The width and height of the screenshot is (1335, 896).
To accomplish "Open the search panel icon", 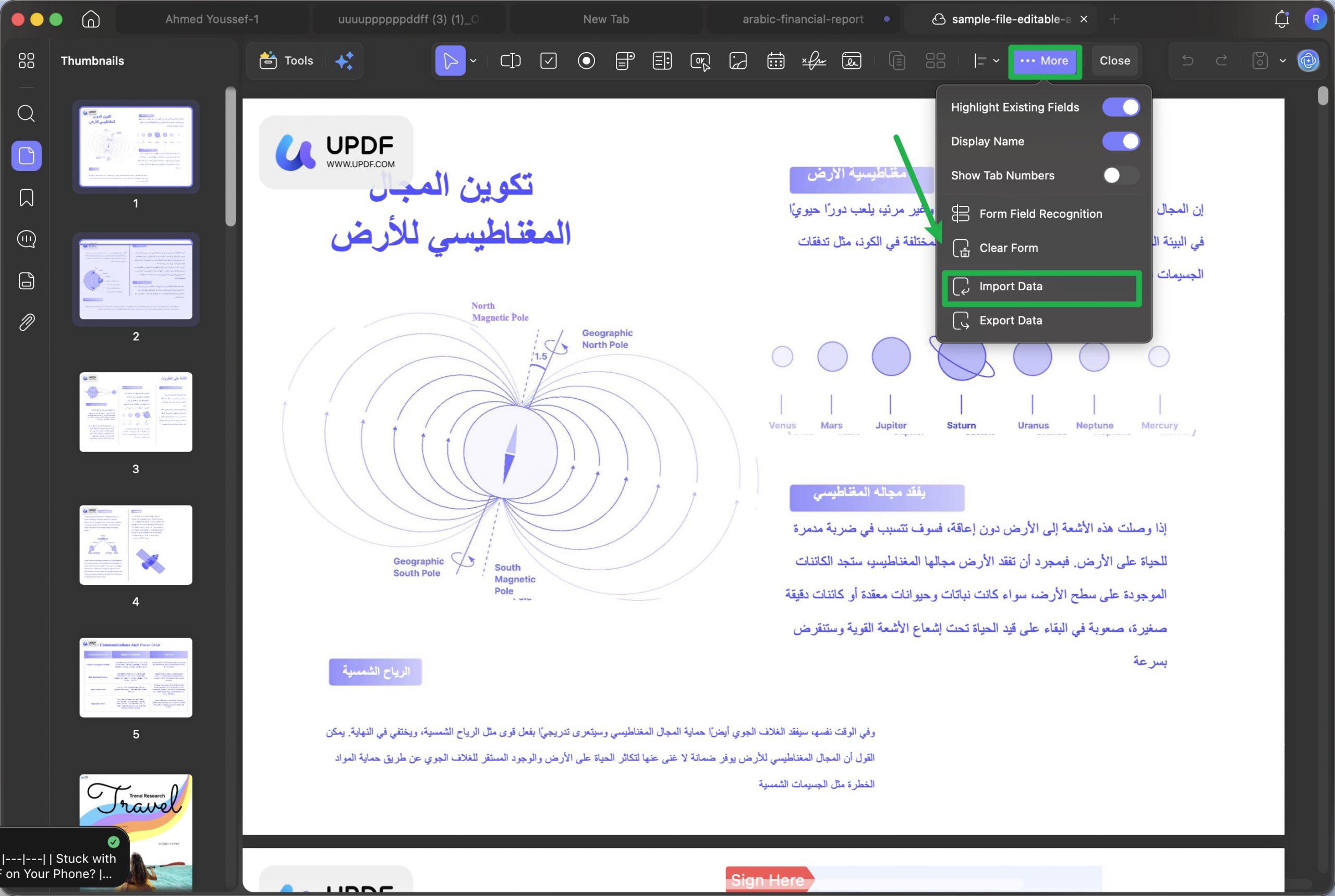I will (x=26, y=113).
